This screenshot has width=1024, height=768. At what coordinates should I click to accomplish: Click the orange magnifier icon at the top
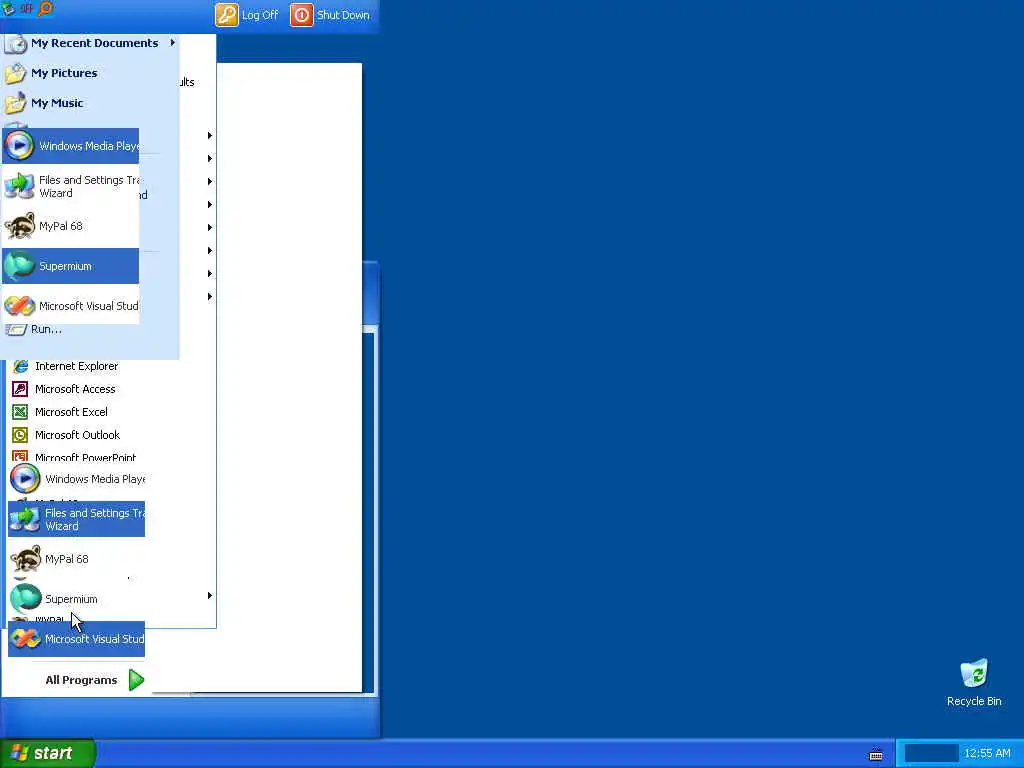[x=46, y=8]
